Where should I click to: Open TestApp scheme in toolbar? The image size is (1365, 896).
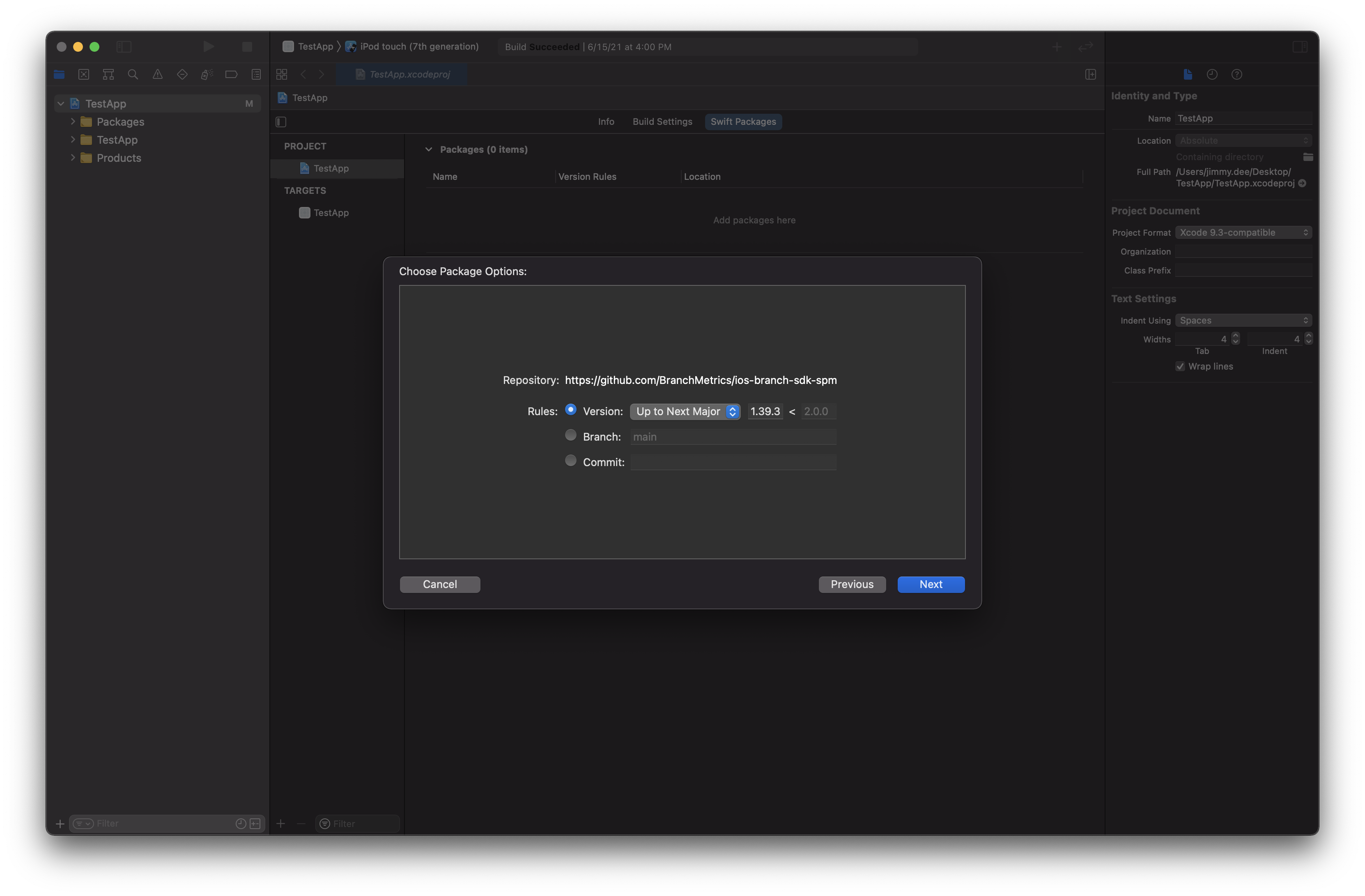tap(308, 46)
